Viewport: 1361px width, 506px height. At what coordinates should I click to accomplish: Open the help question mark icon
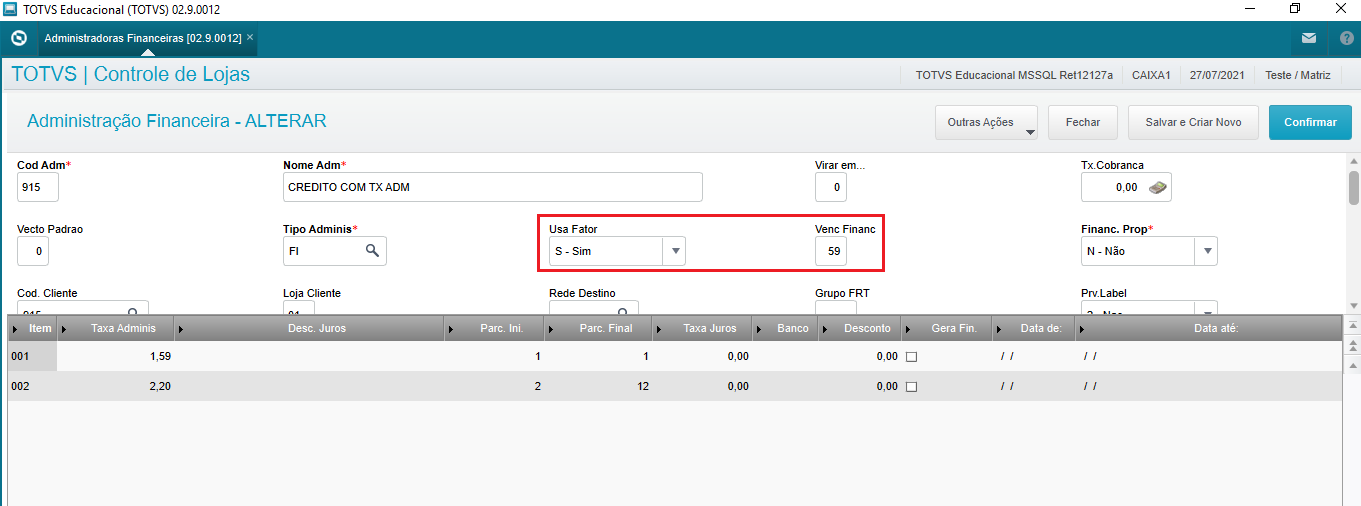(1346, 39)
